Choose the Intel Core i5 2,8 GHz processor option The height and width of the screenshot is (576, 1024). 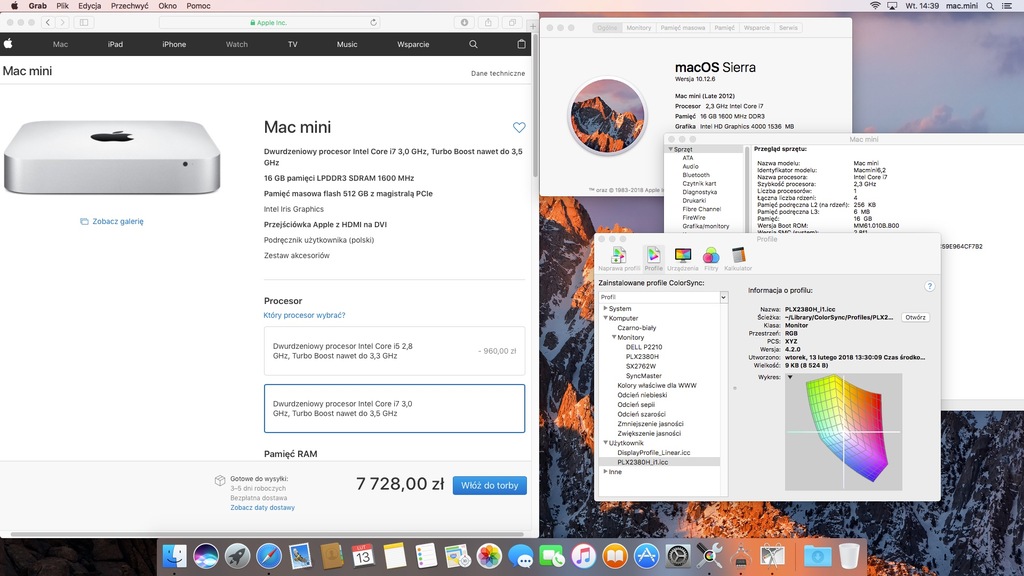click(x=394, y=351)
